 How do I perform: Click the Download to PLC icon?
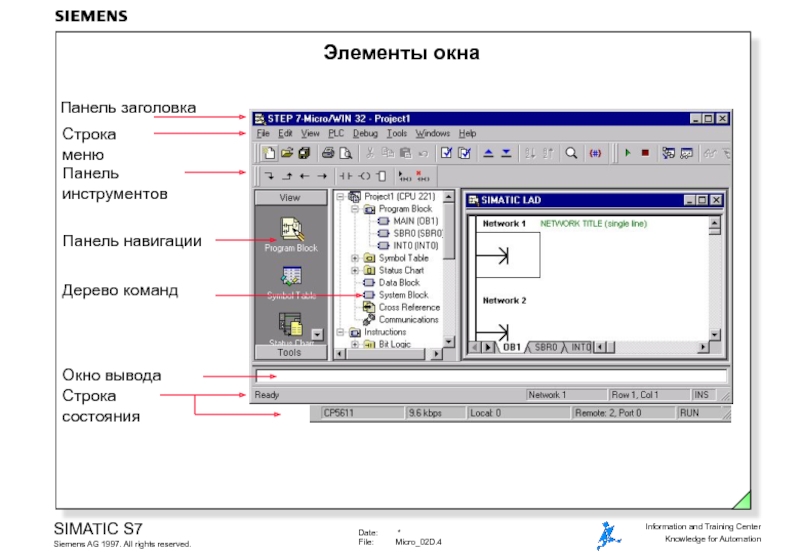click(x=506, y=153)
